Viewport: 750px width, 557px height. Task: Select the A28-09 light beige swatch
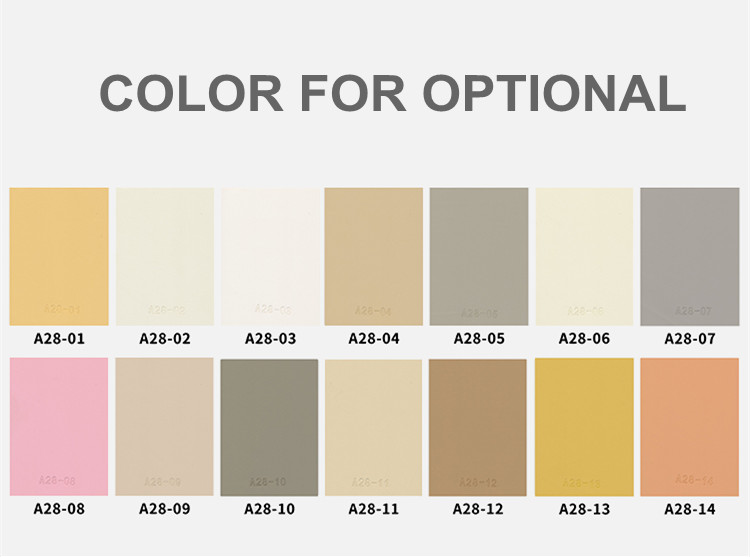[x=164, y=426]
